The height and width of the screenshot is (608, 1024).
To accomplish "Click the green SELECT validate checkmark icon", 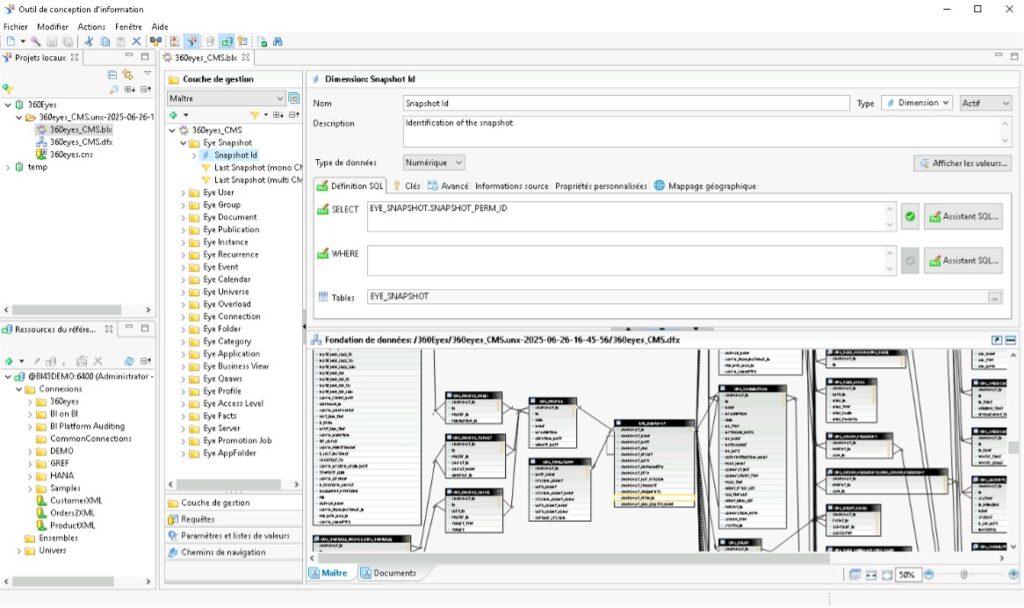I will [x=909, y=215].
